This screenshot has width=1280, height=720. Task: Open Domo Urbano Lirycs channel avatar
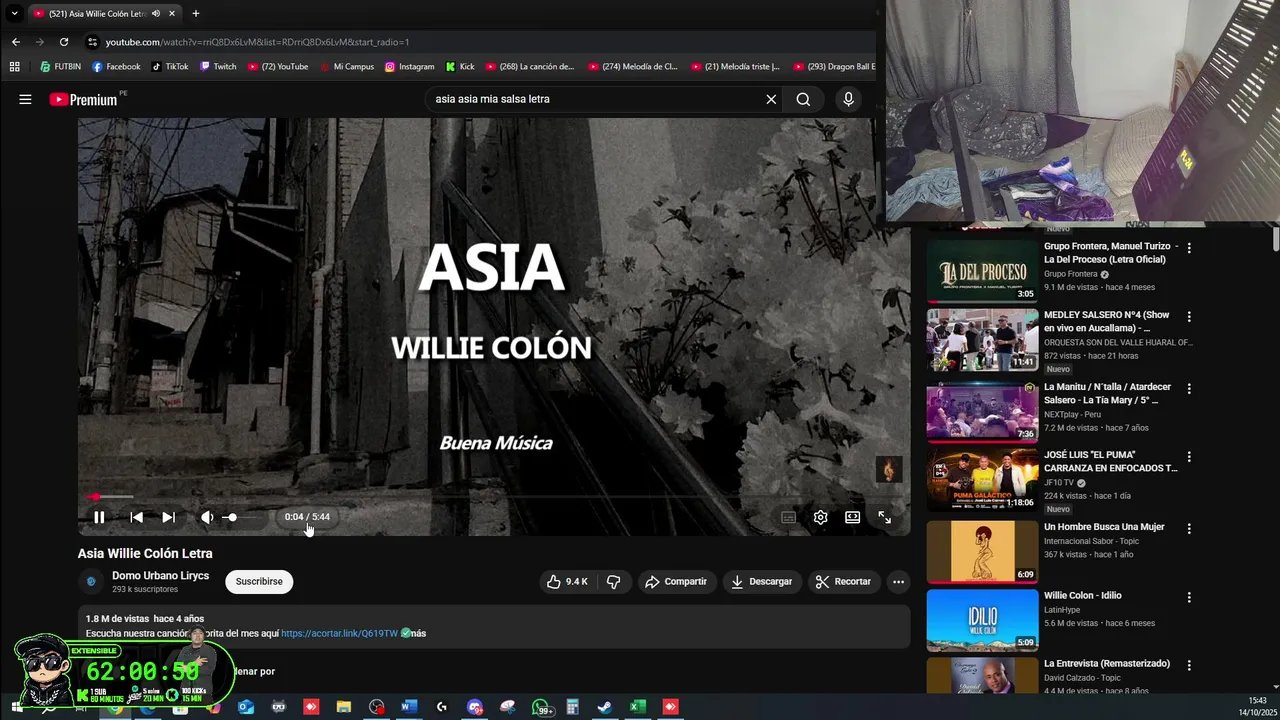point(91,581)
